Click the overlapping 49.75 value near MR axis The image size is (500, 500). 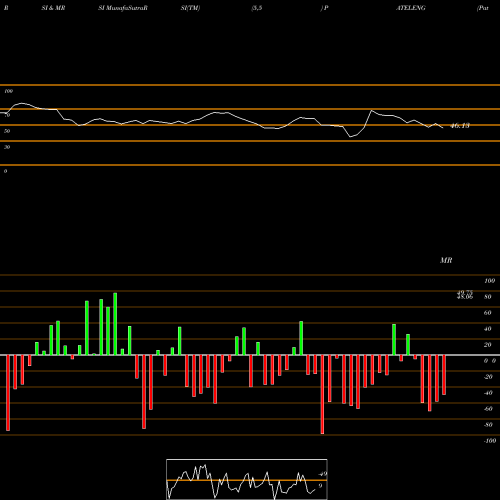click(x=465, y=292)
